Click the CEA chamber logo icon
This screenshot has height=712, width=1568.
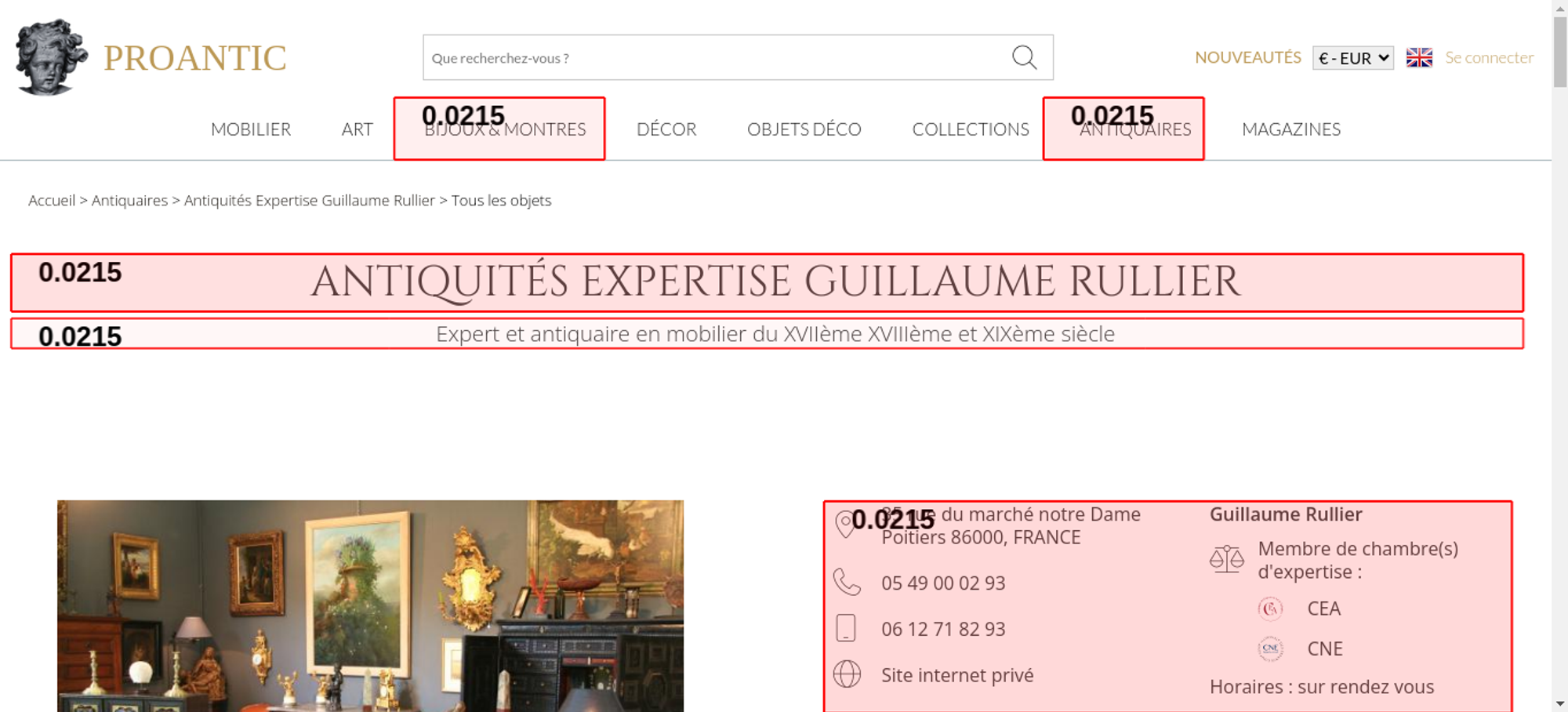[1270, 608]
